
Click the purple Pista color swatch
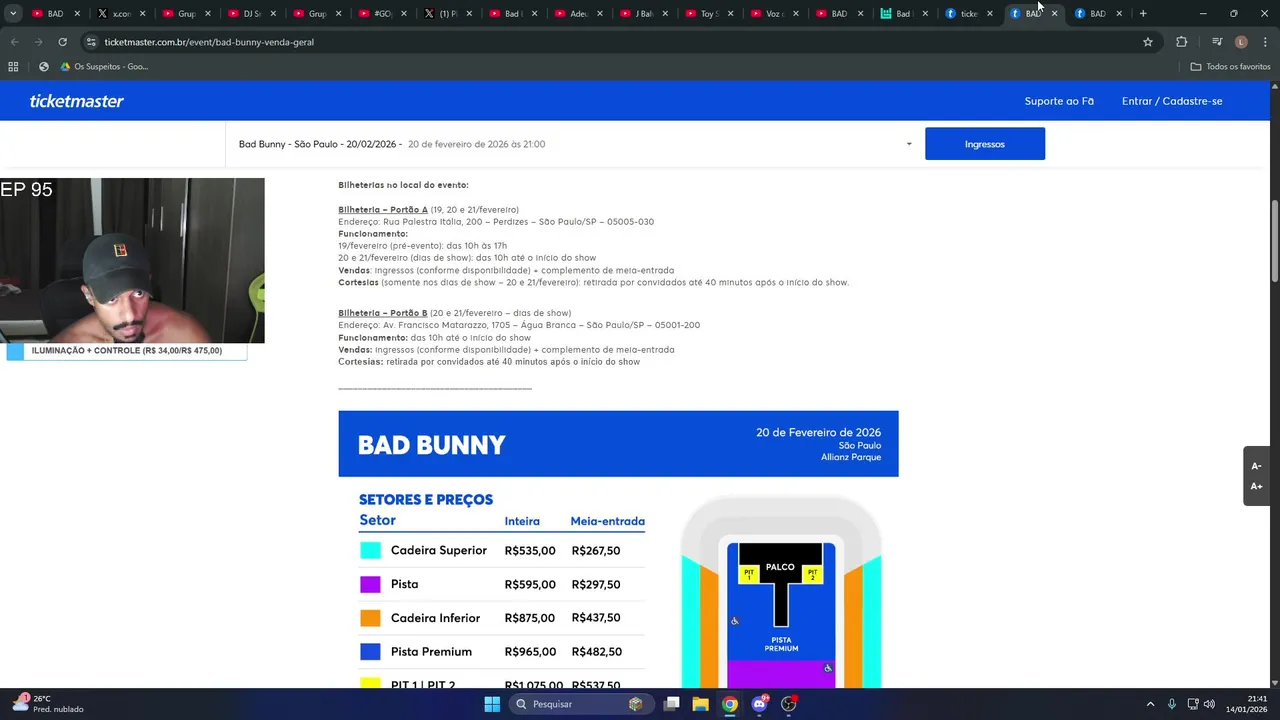[370, 584]
